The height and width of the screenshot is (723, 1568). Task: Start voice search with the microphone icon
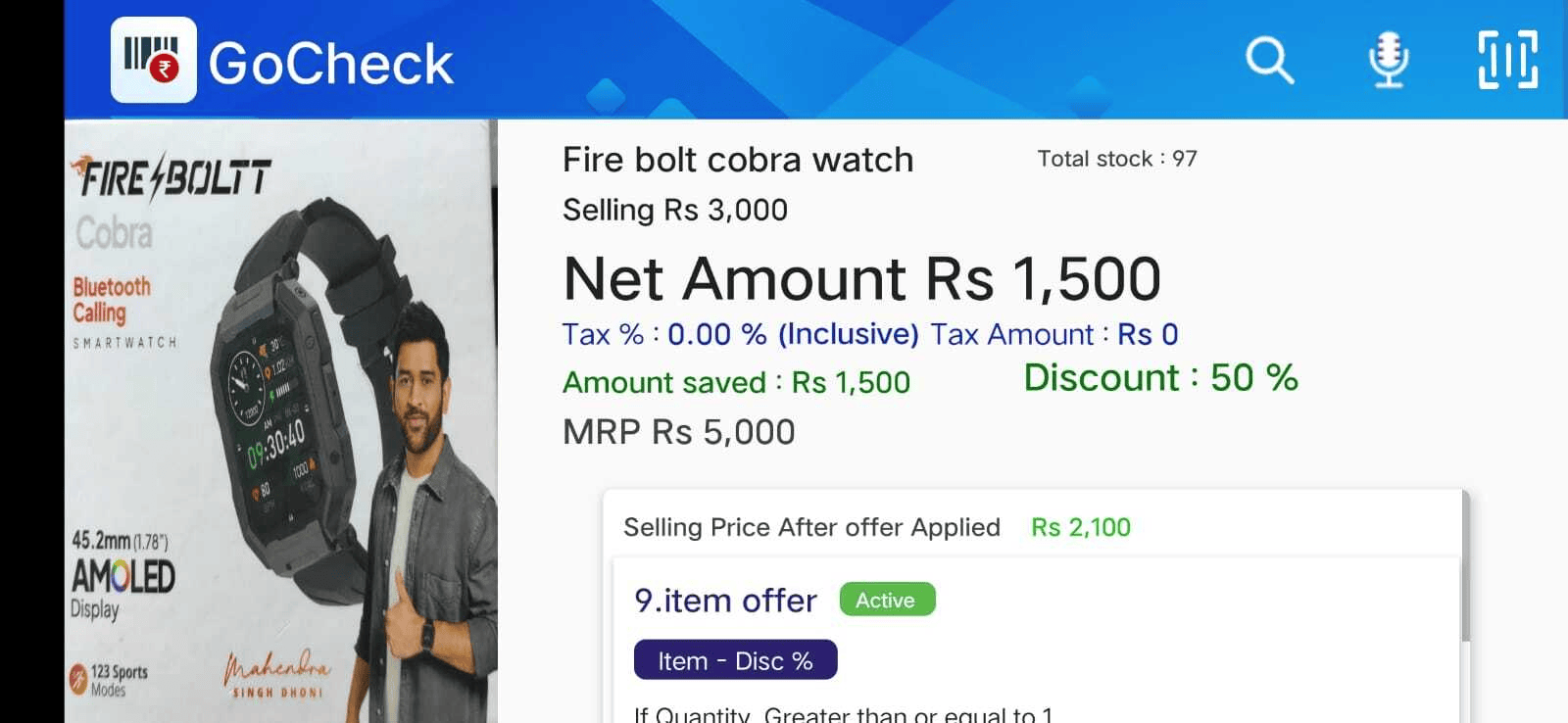[x=1388, y=61]
